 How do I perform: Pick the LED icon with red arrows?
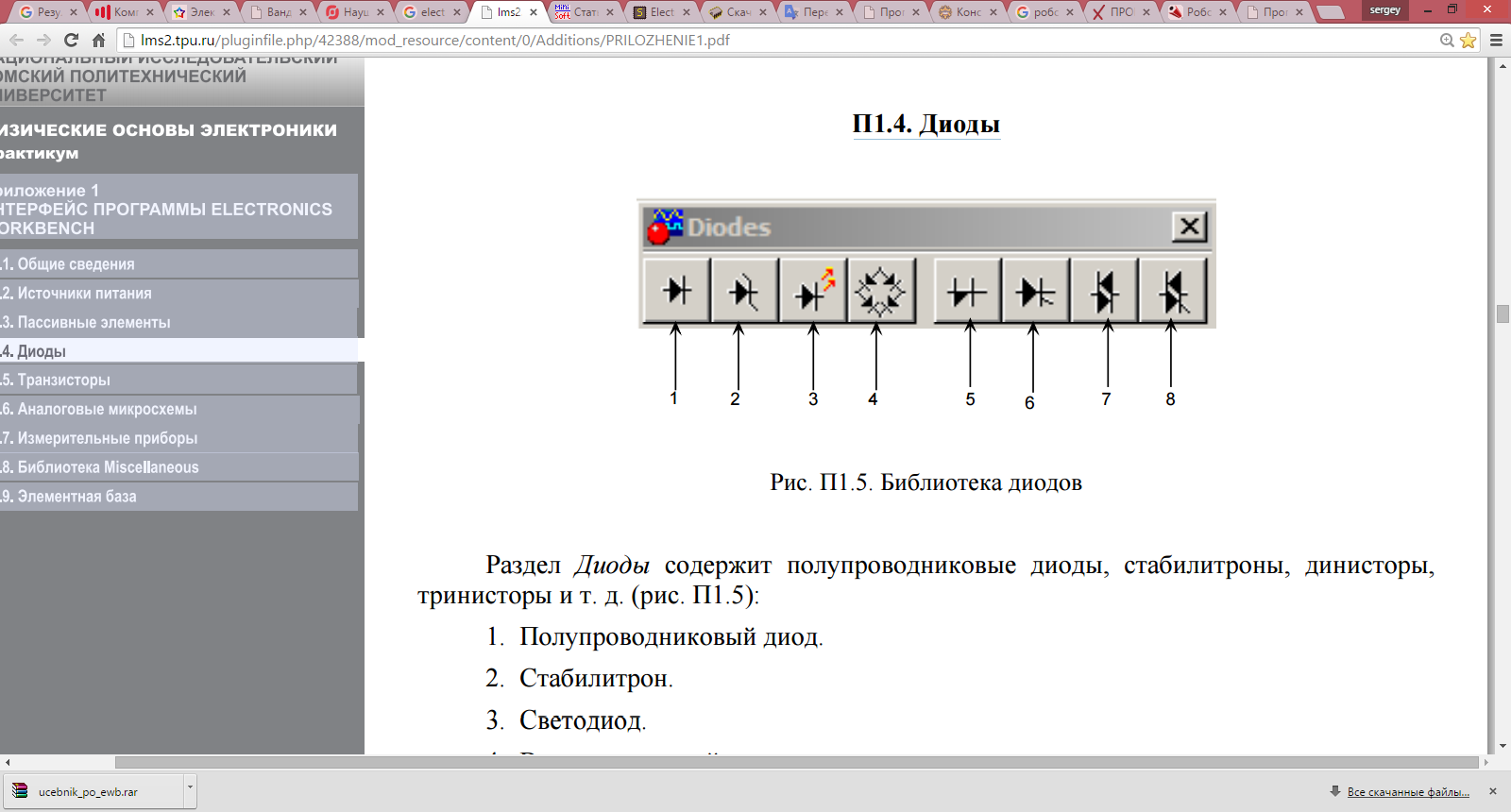[813, 291]
